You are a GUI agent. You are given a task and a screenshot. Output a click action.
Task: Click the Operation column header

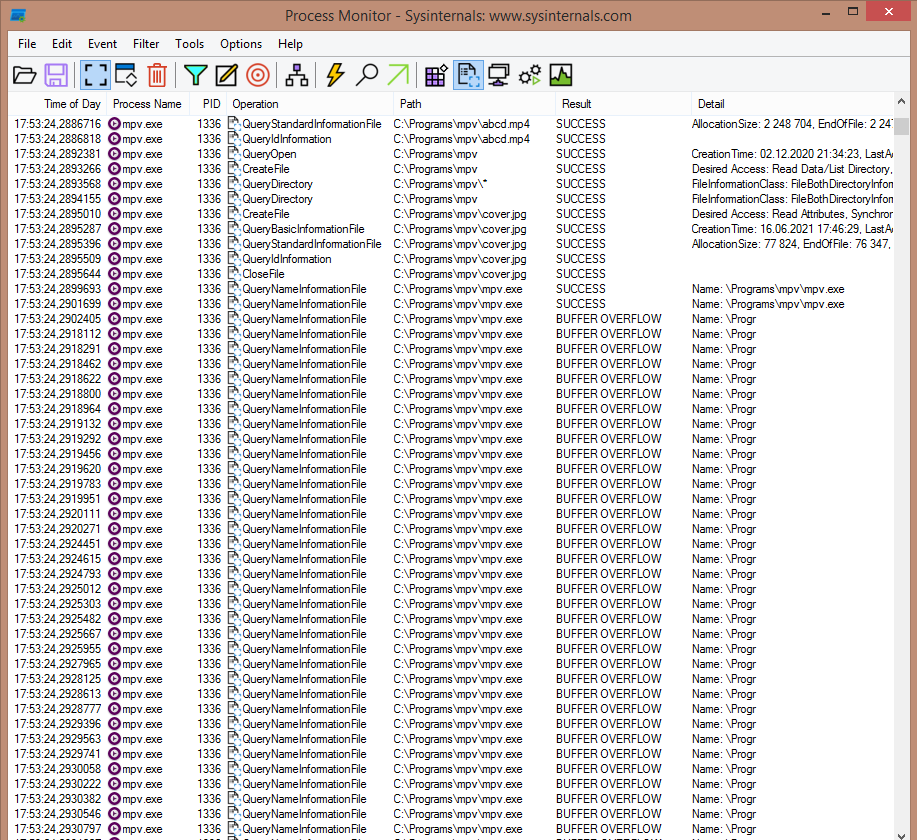309,104
